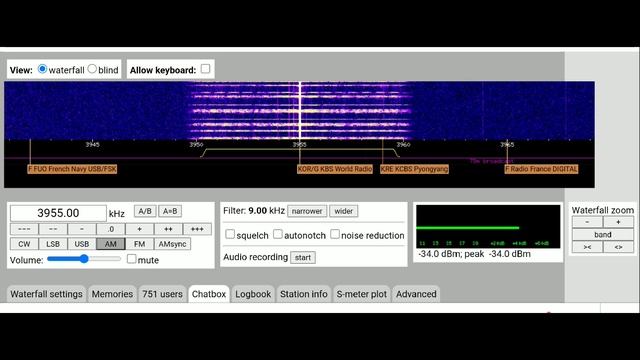640x360 pixels.
Task: Open the Memories tab
Action: pyautogui.click(x=112, y=294)
